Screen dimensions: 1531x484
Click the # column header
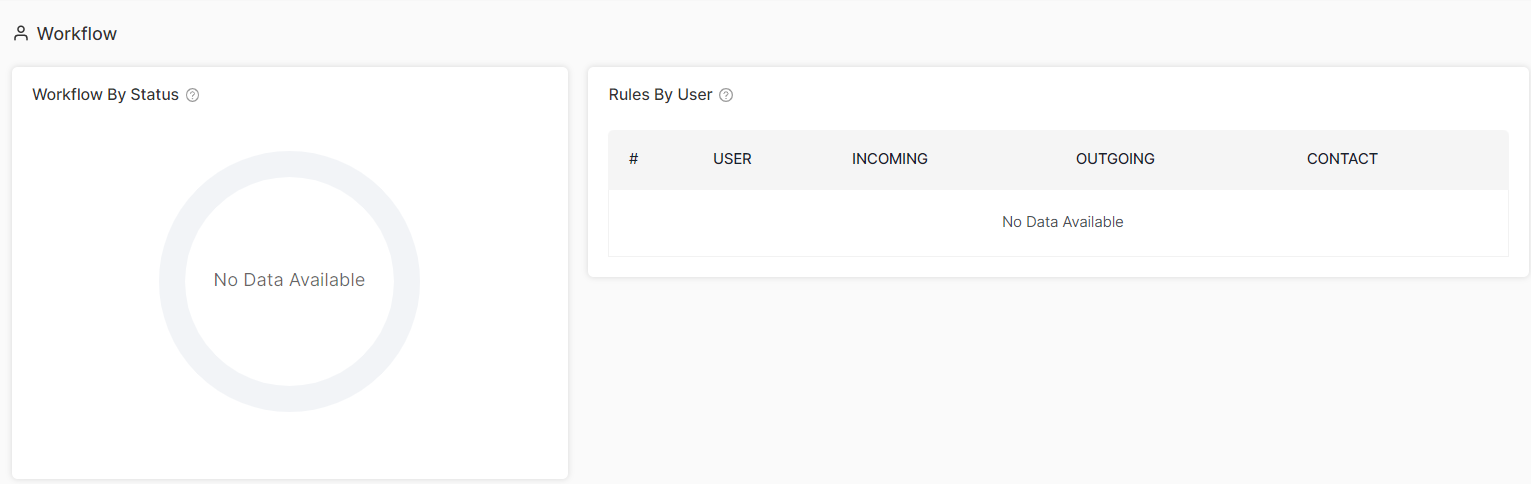point(634,159)
